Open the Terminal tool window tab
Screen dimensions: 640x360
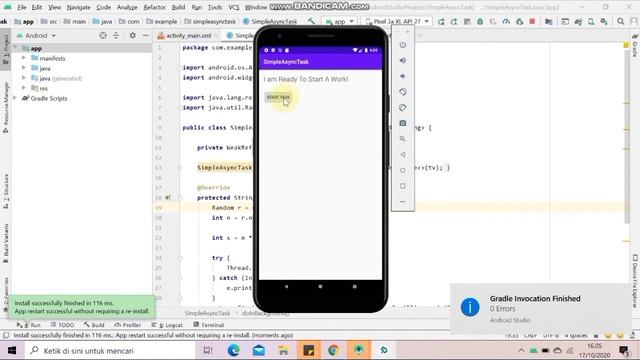point(209,325)
